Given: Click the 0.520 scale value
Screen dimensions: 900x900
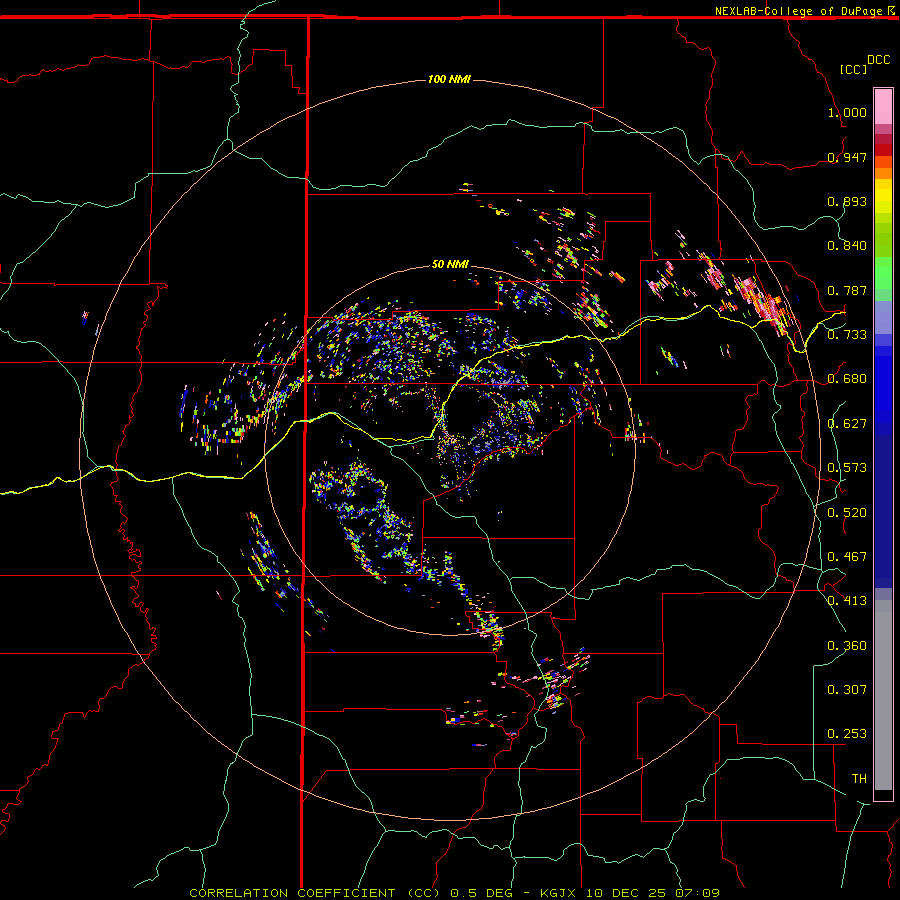Looking at the screenshot, I should (847, 513).
